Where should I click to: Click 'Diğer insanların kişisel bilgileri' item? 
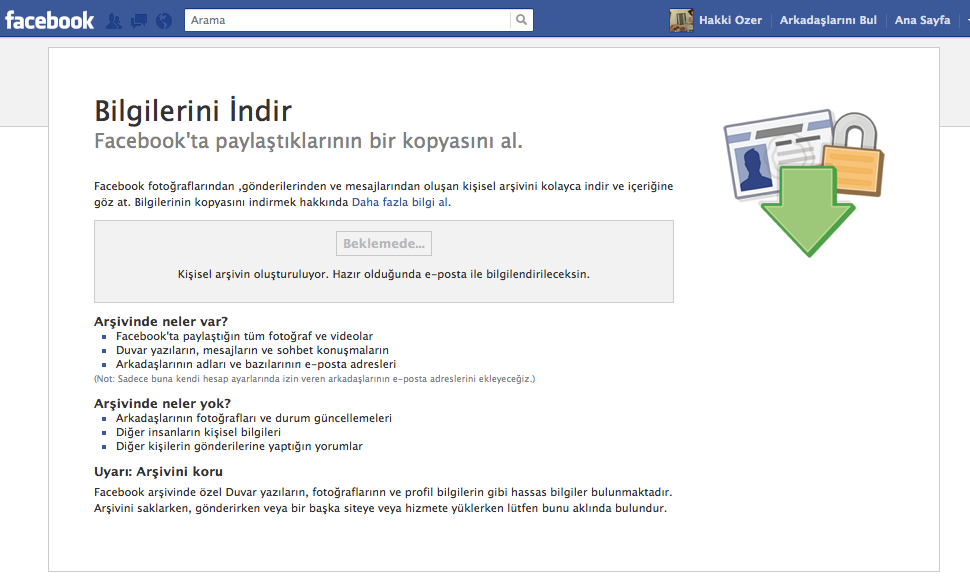tap(198, 432)
